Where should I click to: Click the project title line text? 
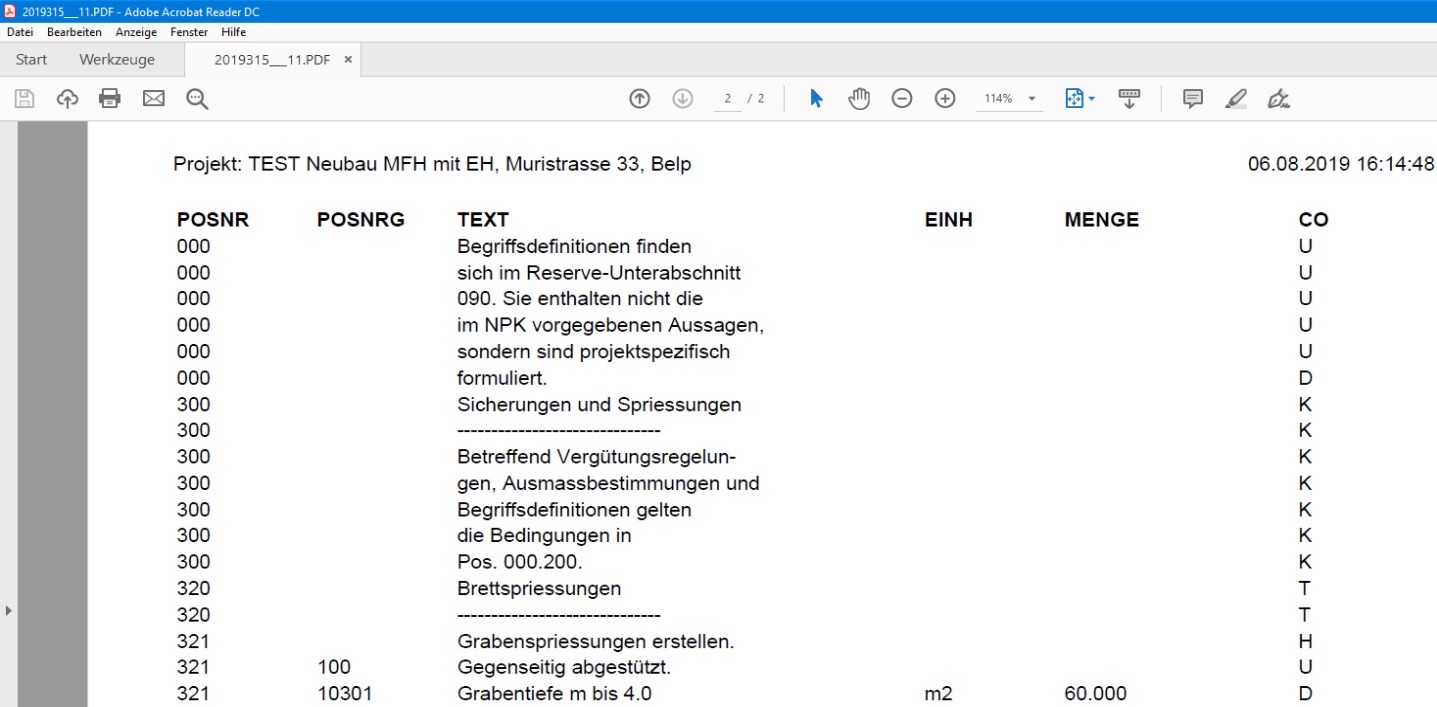[x=432, y=164]
